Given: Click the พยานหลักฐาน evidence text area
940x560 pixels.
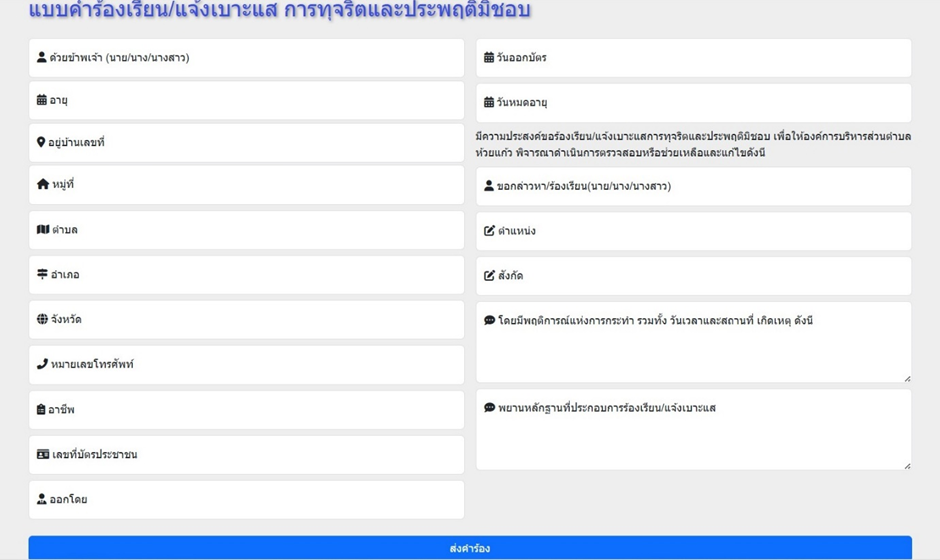Looking at the screenshot, I should [693, 438].
